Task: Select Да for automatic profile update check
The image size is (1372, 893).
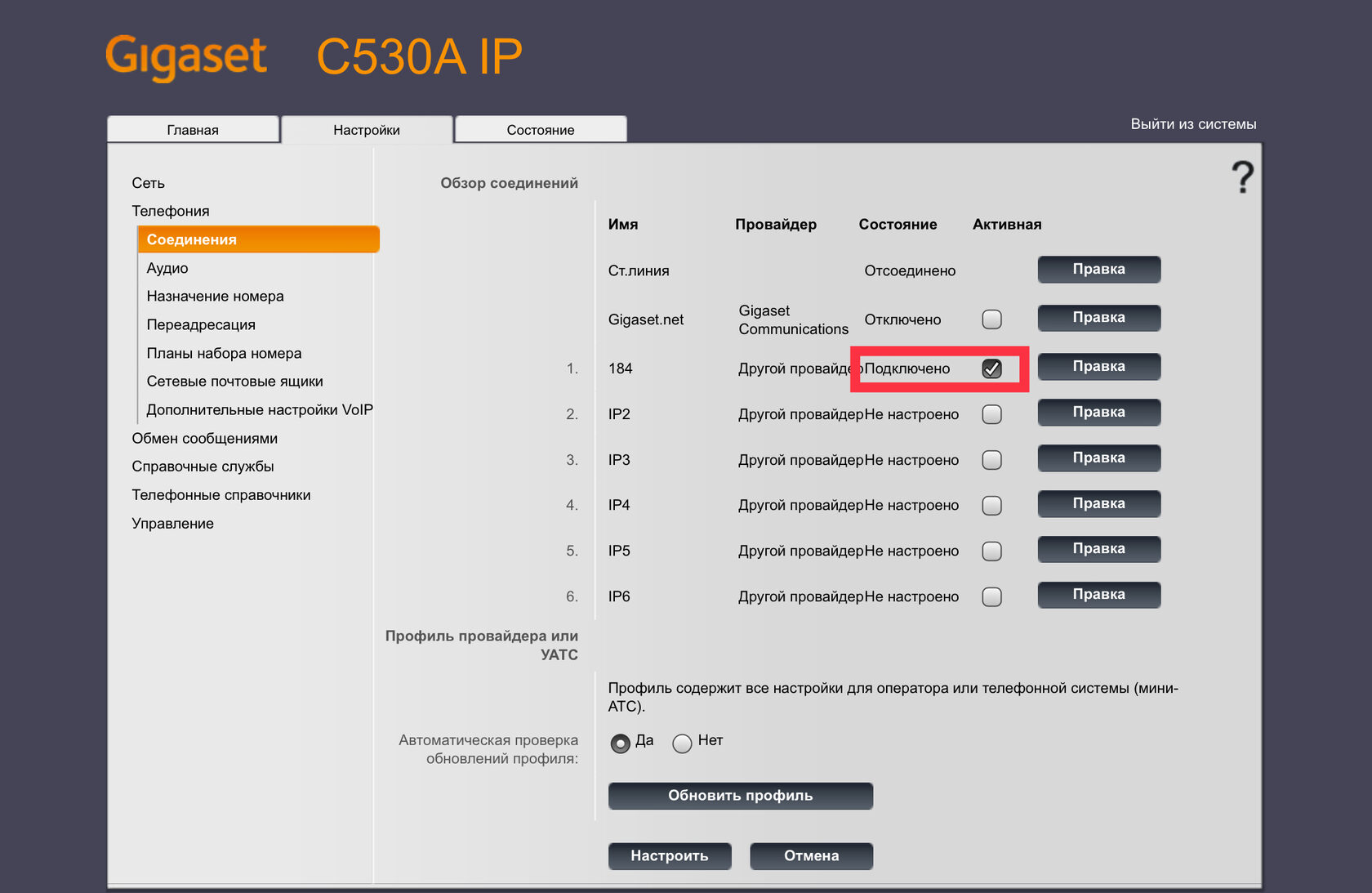Action: 621,743
